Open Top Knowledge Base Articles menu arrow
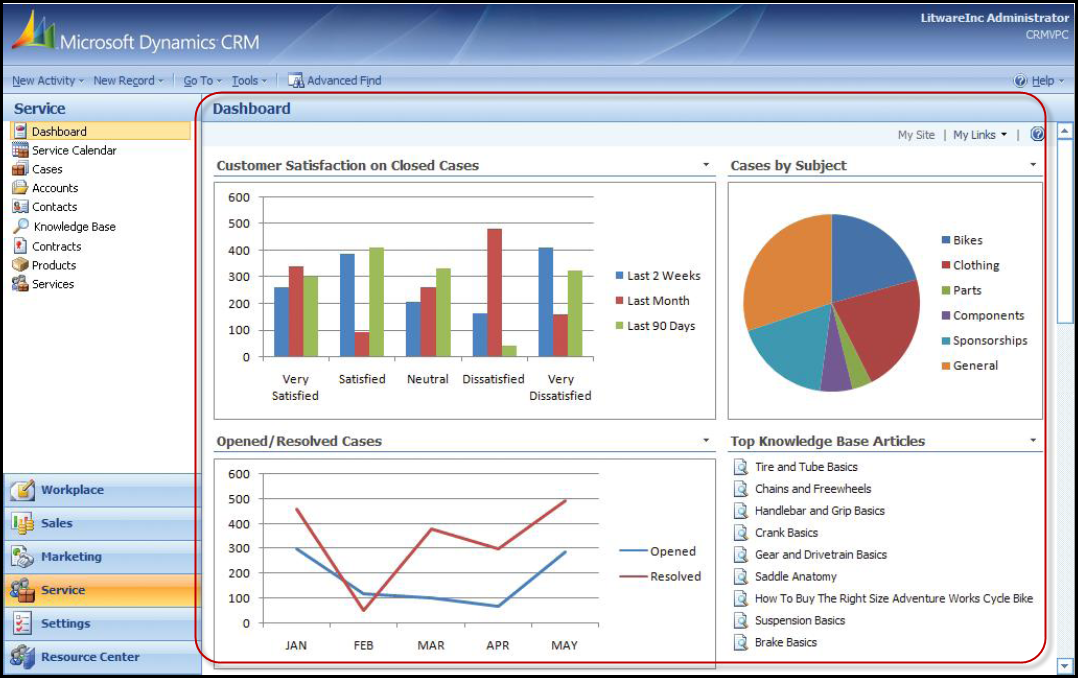Screen dimensions: 1078x678 (x=1033, y=441)
